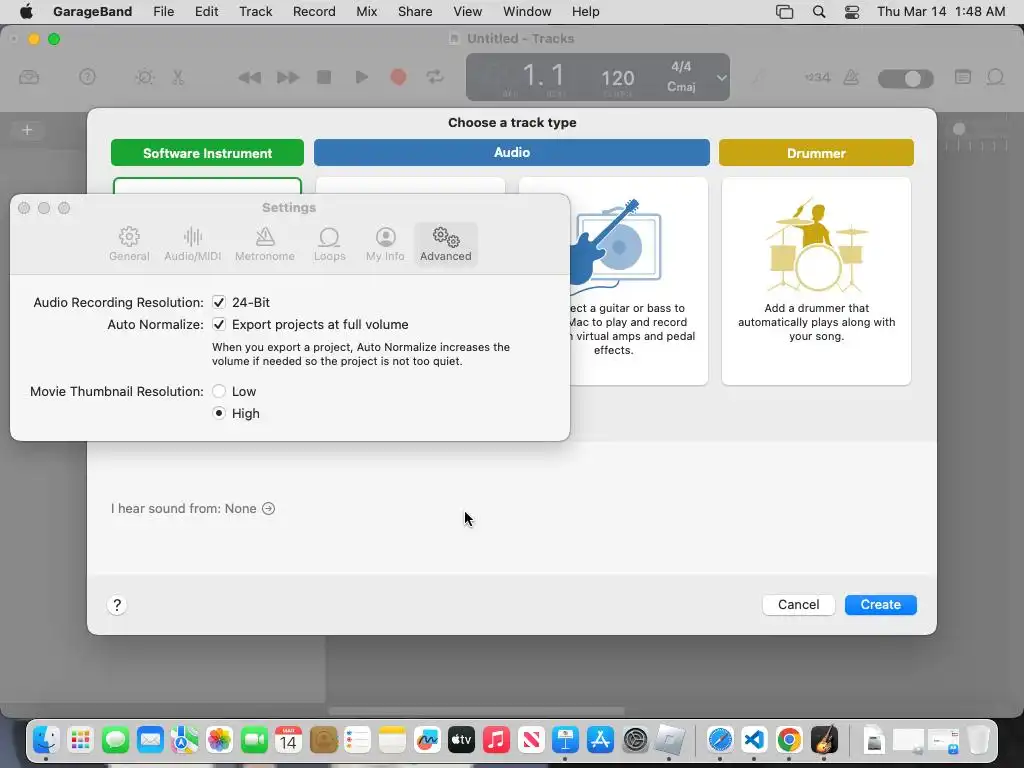
Task: Open the Metronome settings pane
Action: [x=264, y=244]
